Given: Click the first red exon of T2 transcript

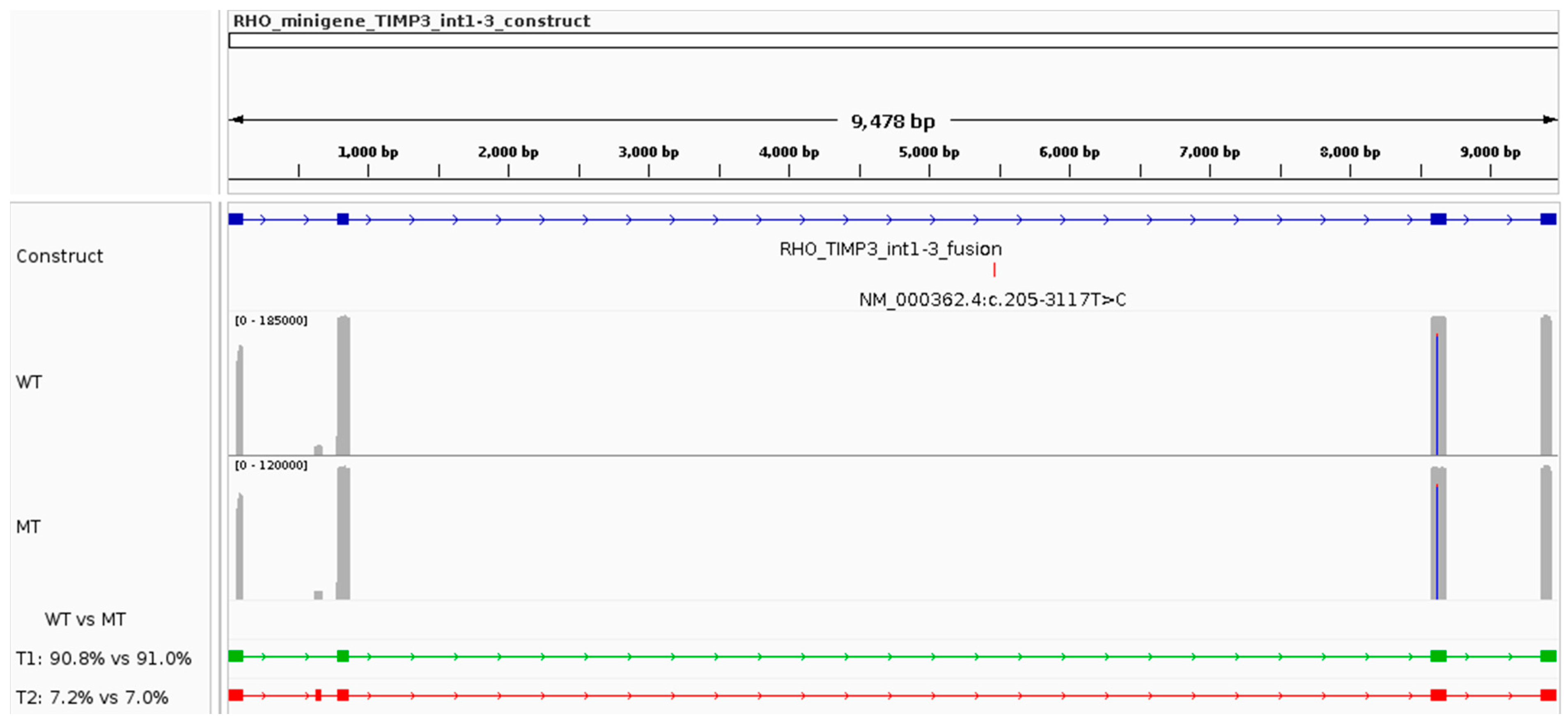Looking at the screenshot, I should (236, 695).
